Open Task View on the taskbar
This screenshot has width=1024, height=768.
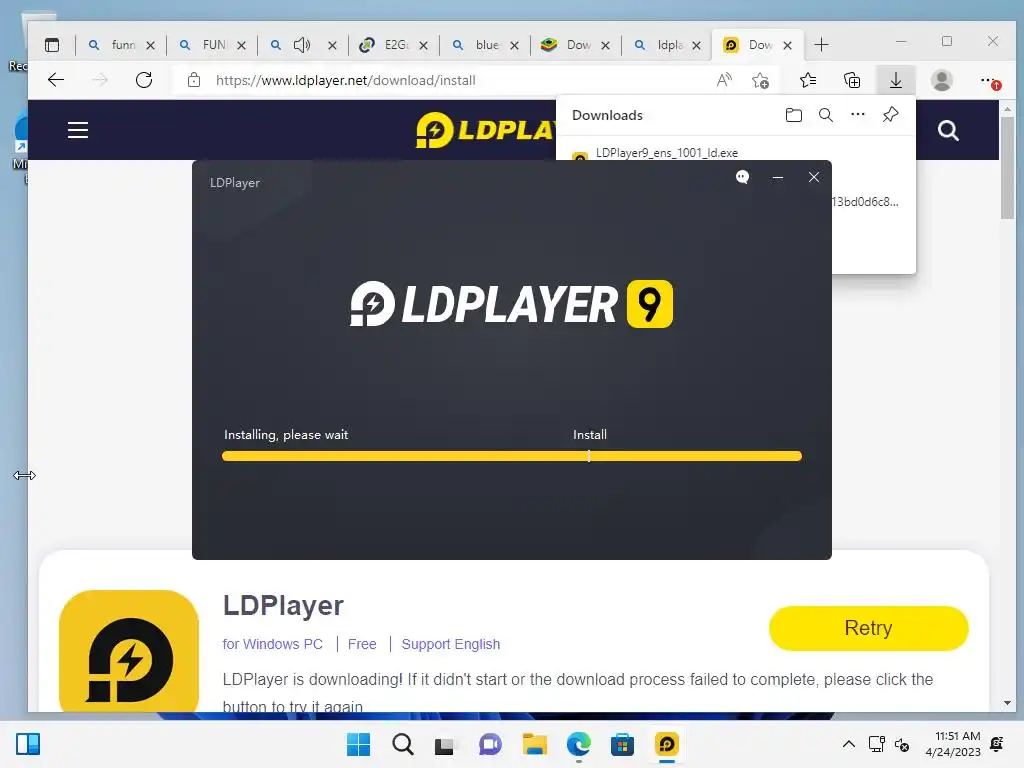(445, 744)
